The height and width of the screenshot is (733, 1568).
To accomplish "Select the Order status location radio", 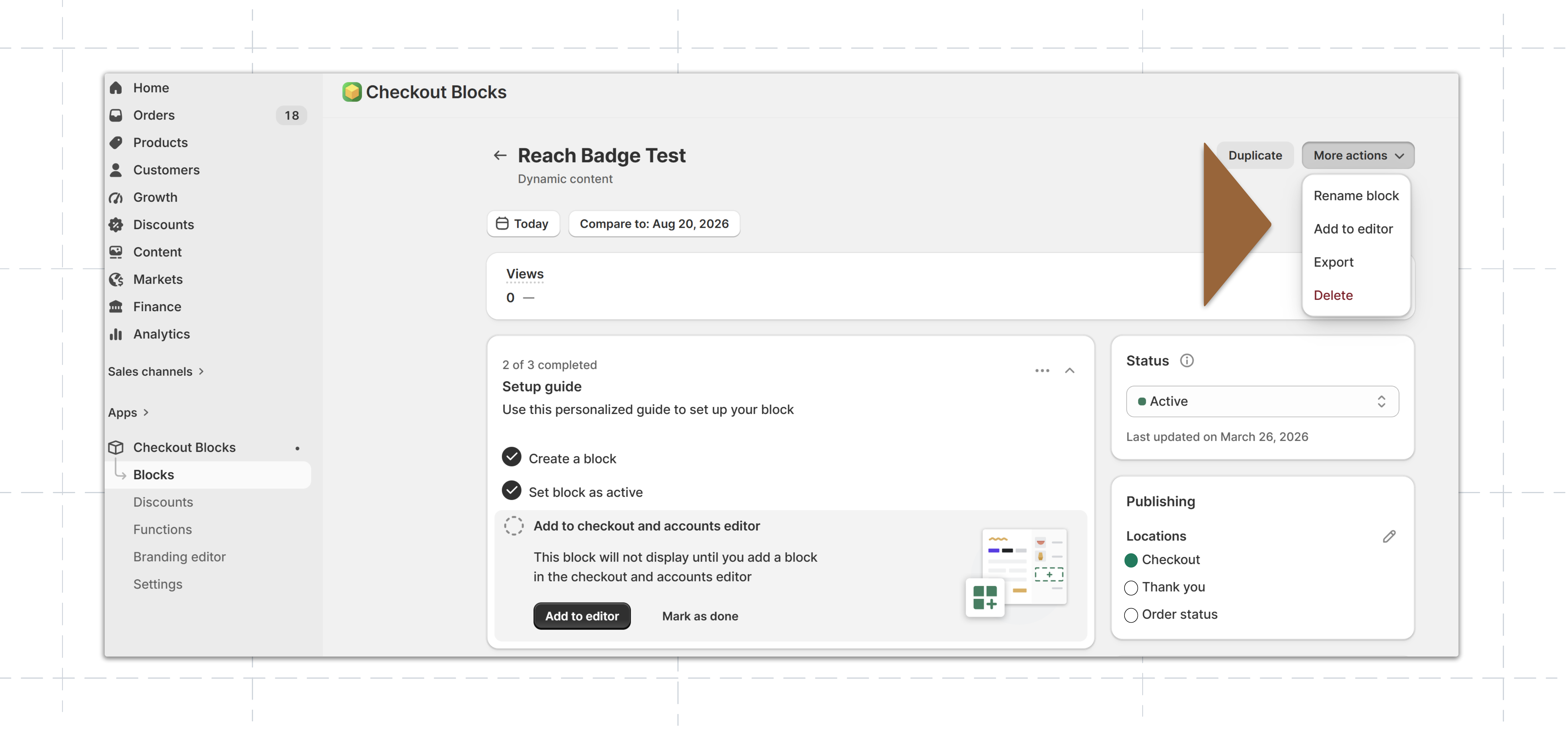I will pyautogui.click(x=1131, y=615).
